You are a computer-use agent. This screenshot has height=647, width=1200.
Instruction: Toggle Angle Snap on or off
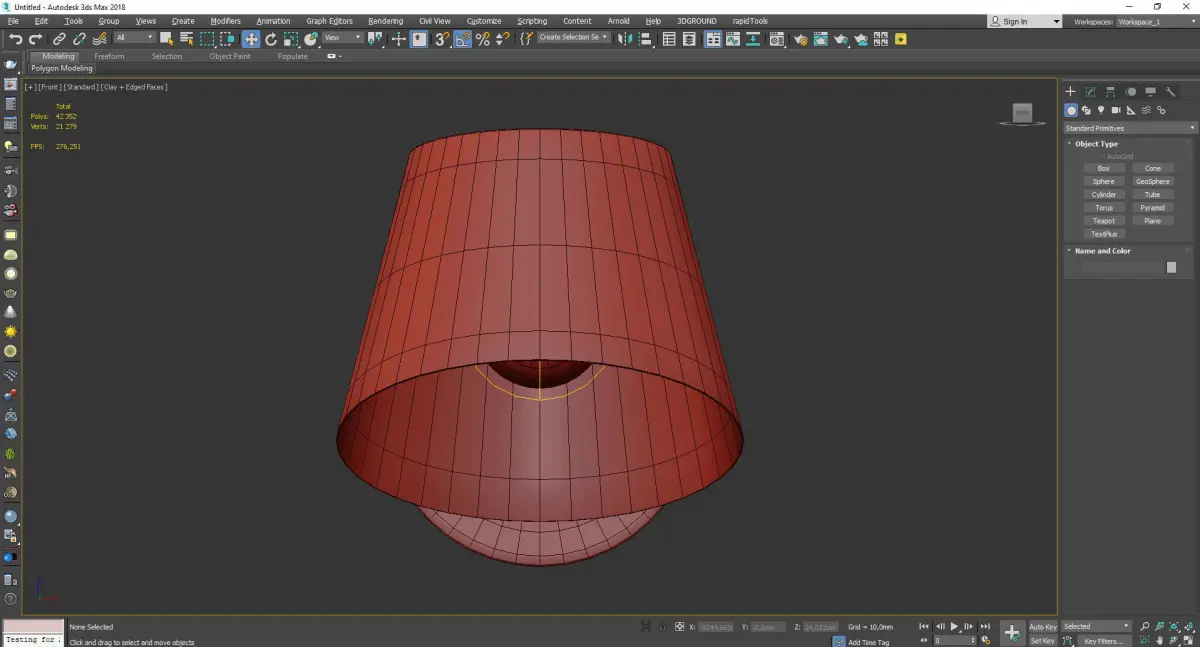(x=463, y=39)
